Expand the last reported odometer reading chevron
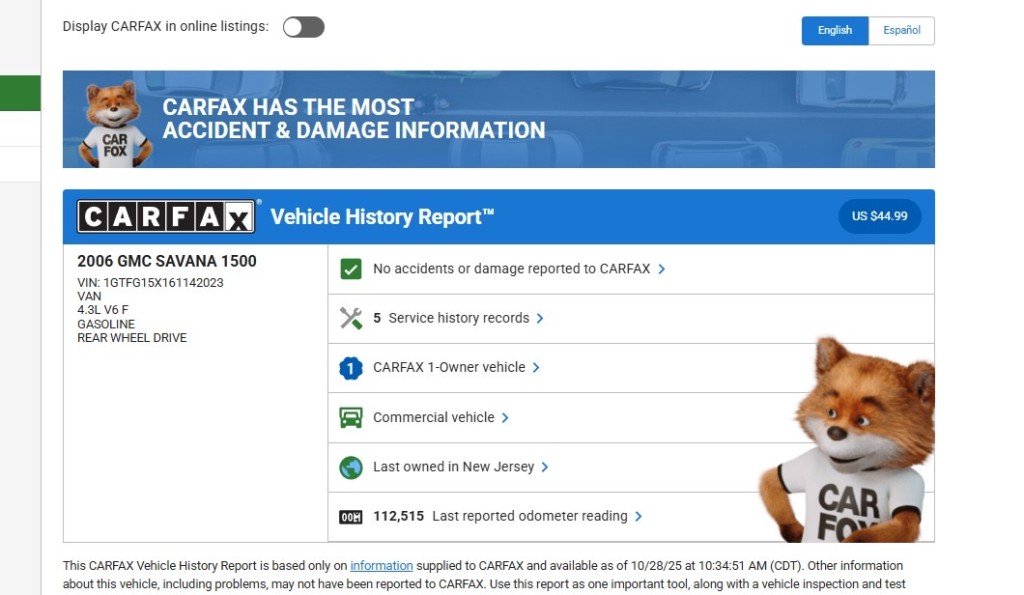This screenshot has width=1024, height=595. point(638,517)
